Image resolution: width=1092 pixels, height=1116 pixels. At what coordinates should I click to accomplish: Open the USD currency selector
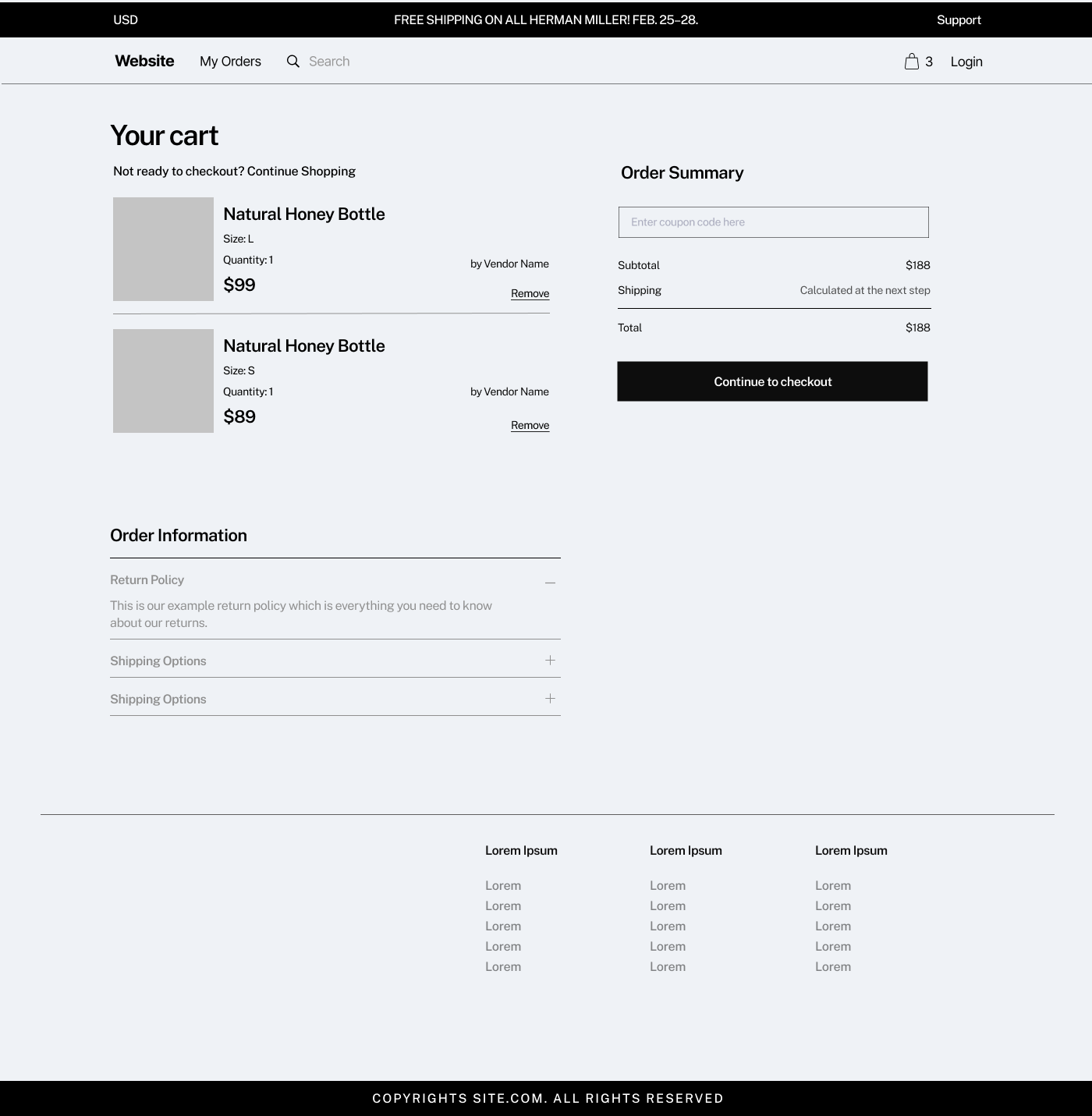[x=126, y=19]
